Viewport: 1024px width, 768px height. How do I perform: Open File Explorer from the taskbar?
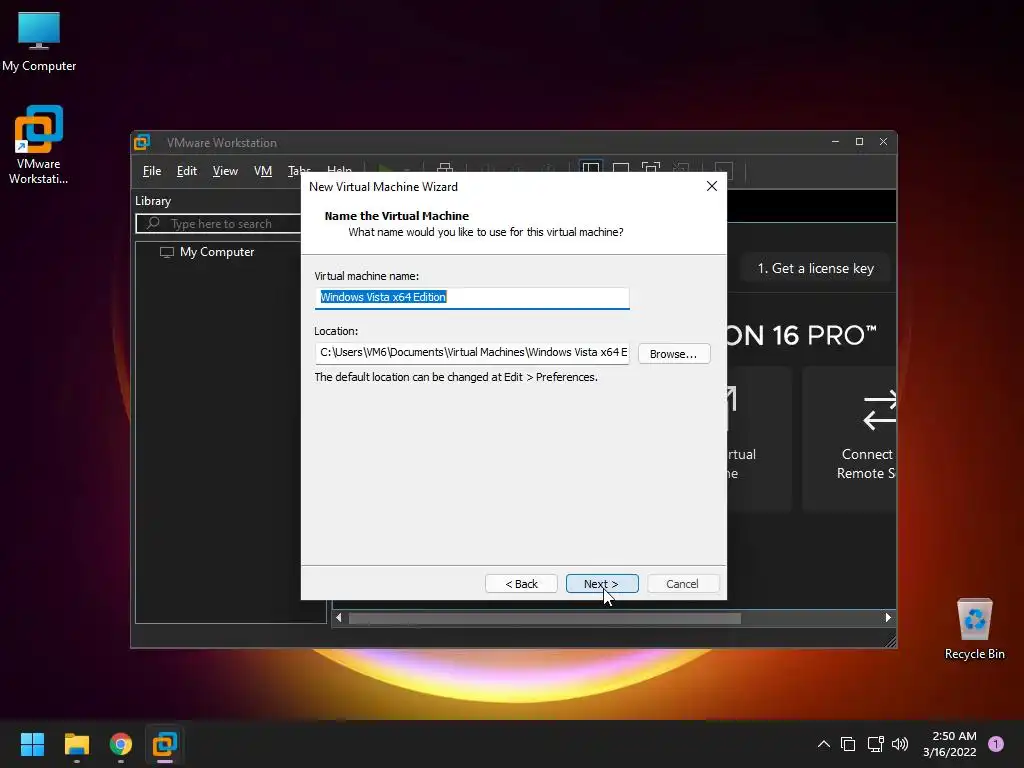click(x=76, y=744)
